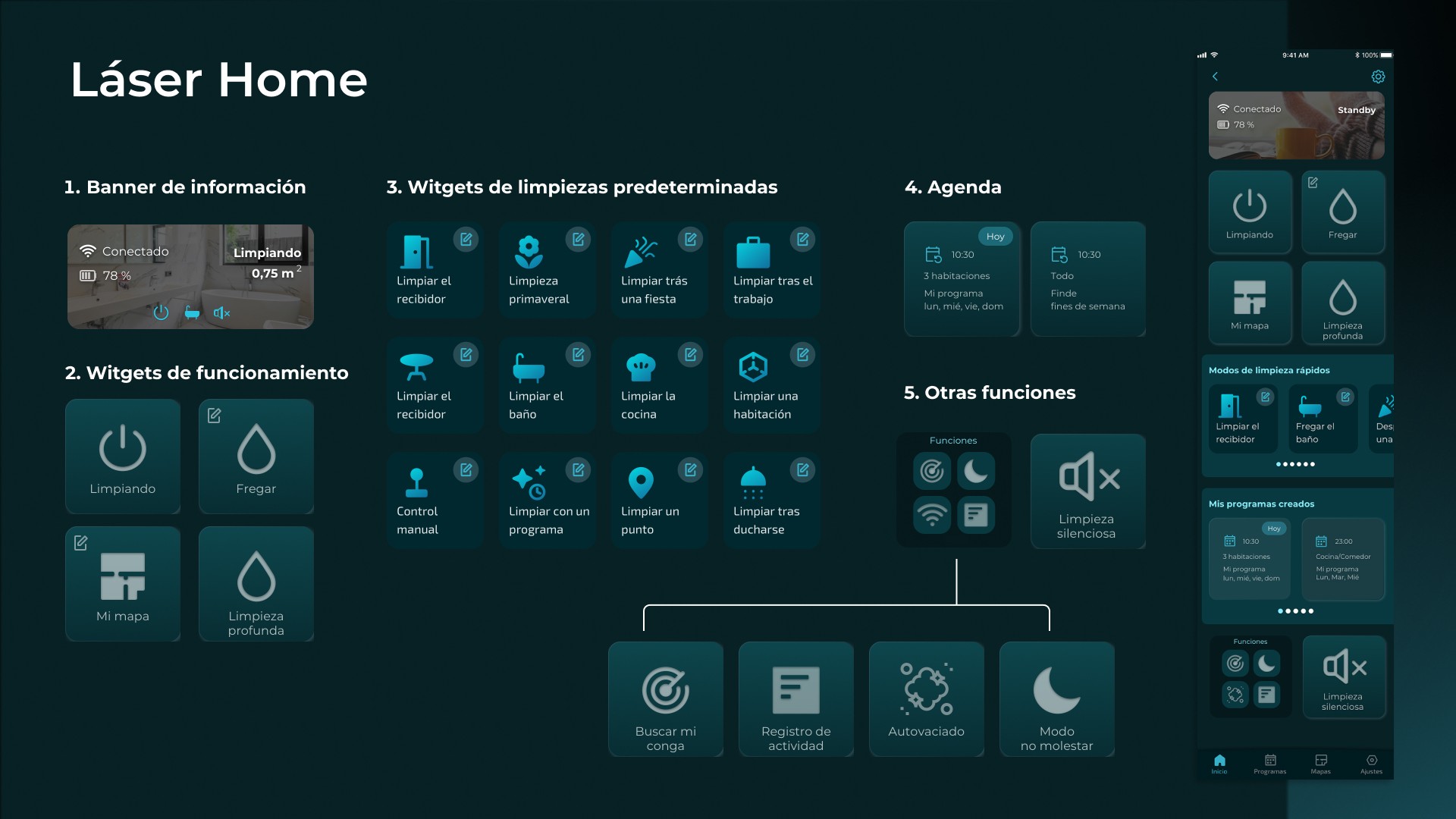The image size is (1456, 819).
Task: Switch to the Mapas tab
Action: point(1321,764)
